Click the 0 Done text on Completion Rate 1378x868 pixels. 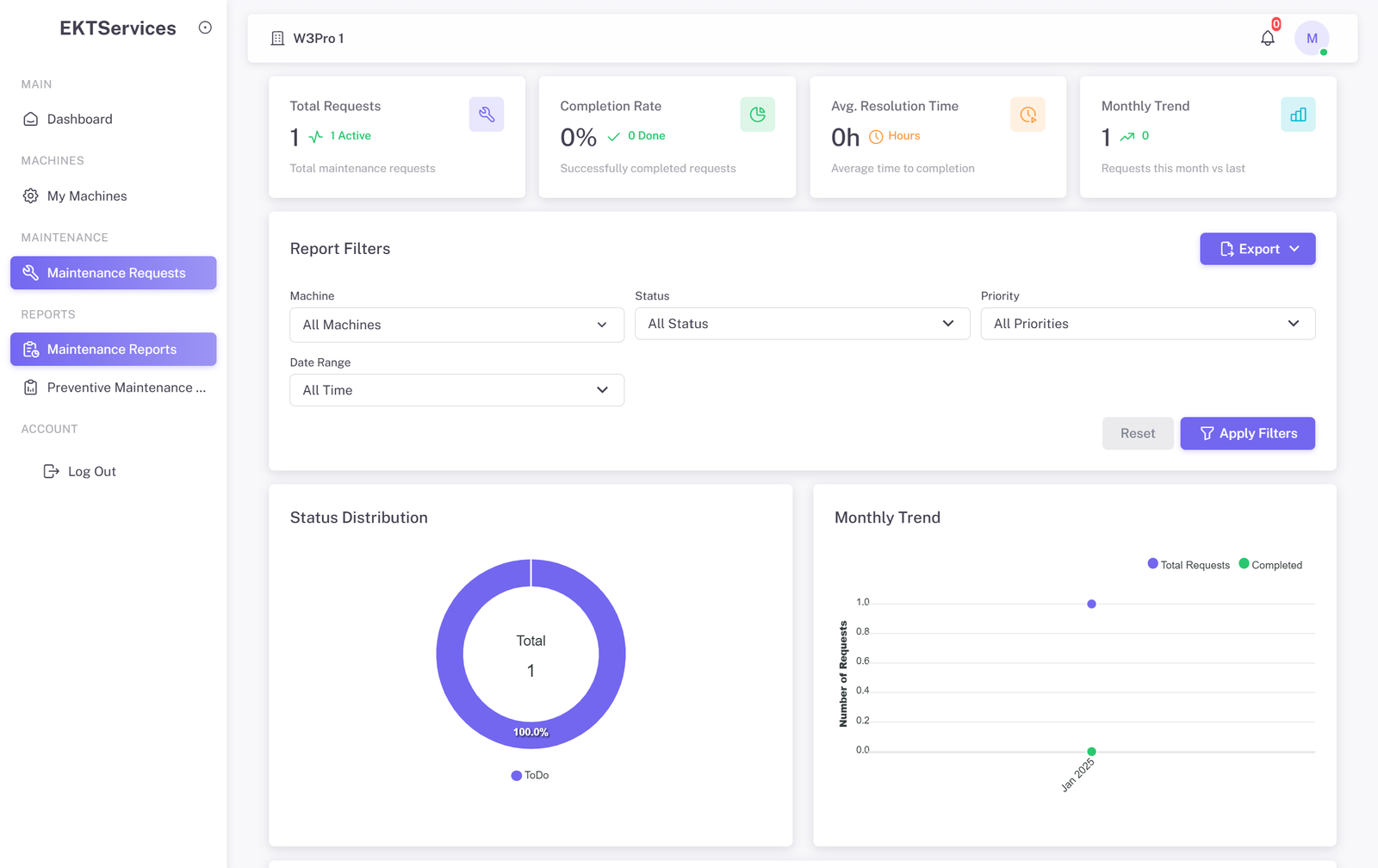(647, 136)
